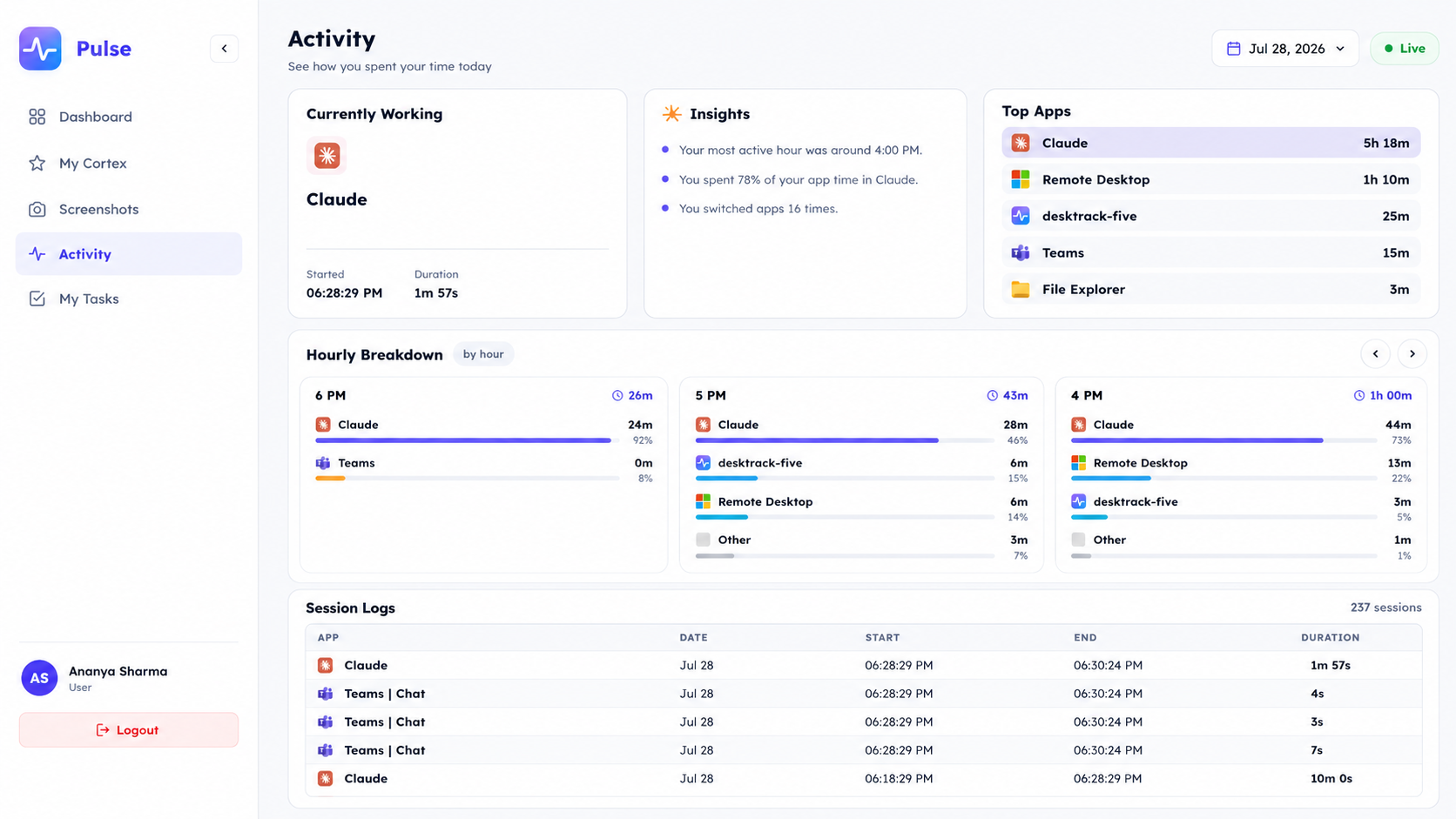Select Claude row in Top Apps
1456x819 pixels.
tap(1211, 143)
